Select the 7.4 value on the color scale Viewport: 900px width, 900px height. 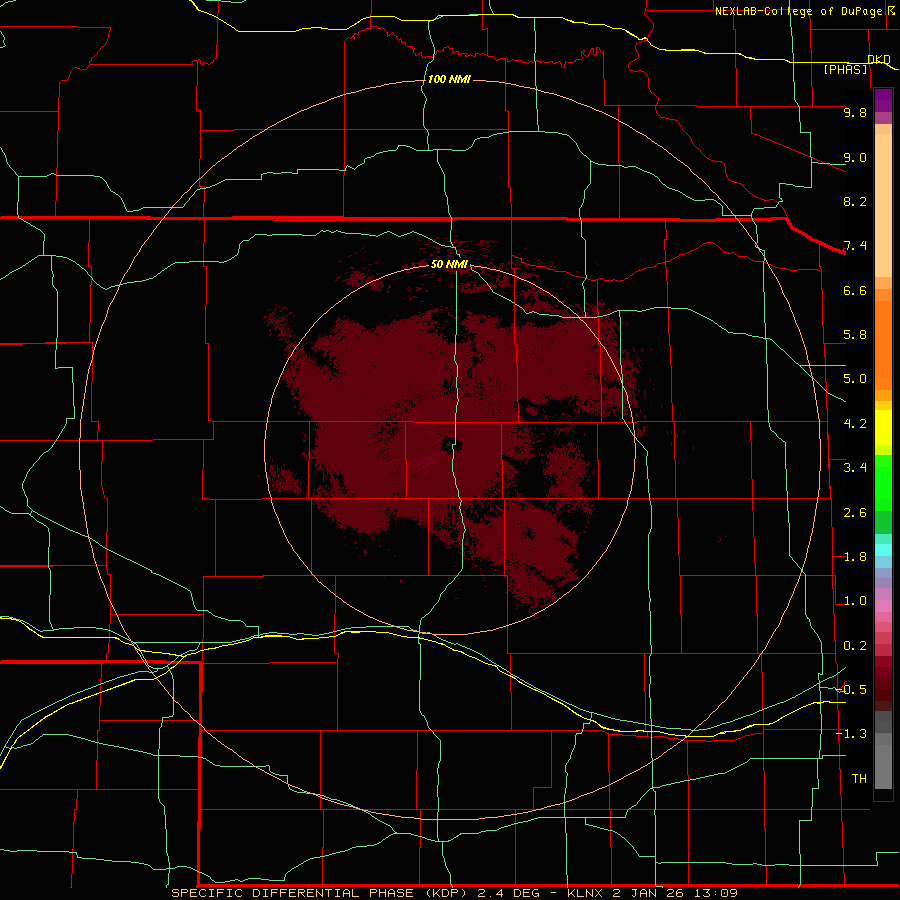[855, 246]
